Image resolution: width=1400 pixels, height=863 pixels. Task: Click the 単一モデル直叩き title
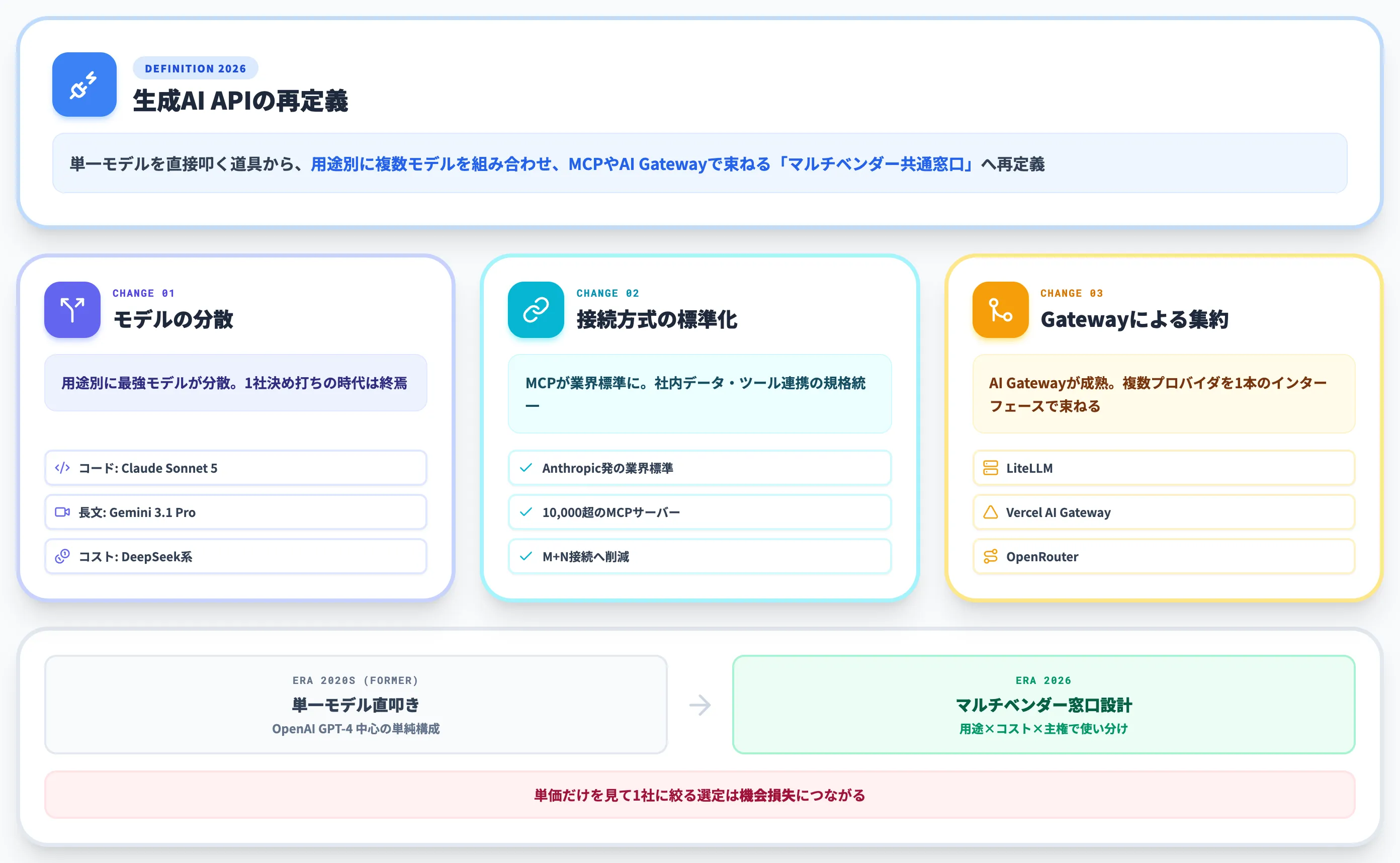point(355,705)
